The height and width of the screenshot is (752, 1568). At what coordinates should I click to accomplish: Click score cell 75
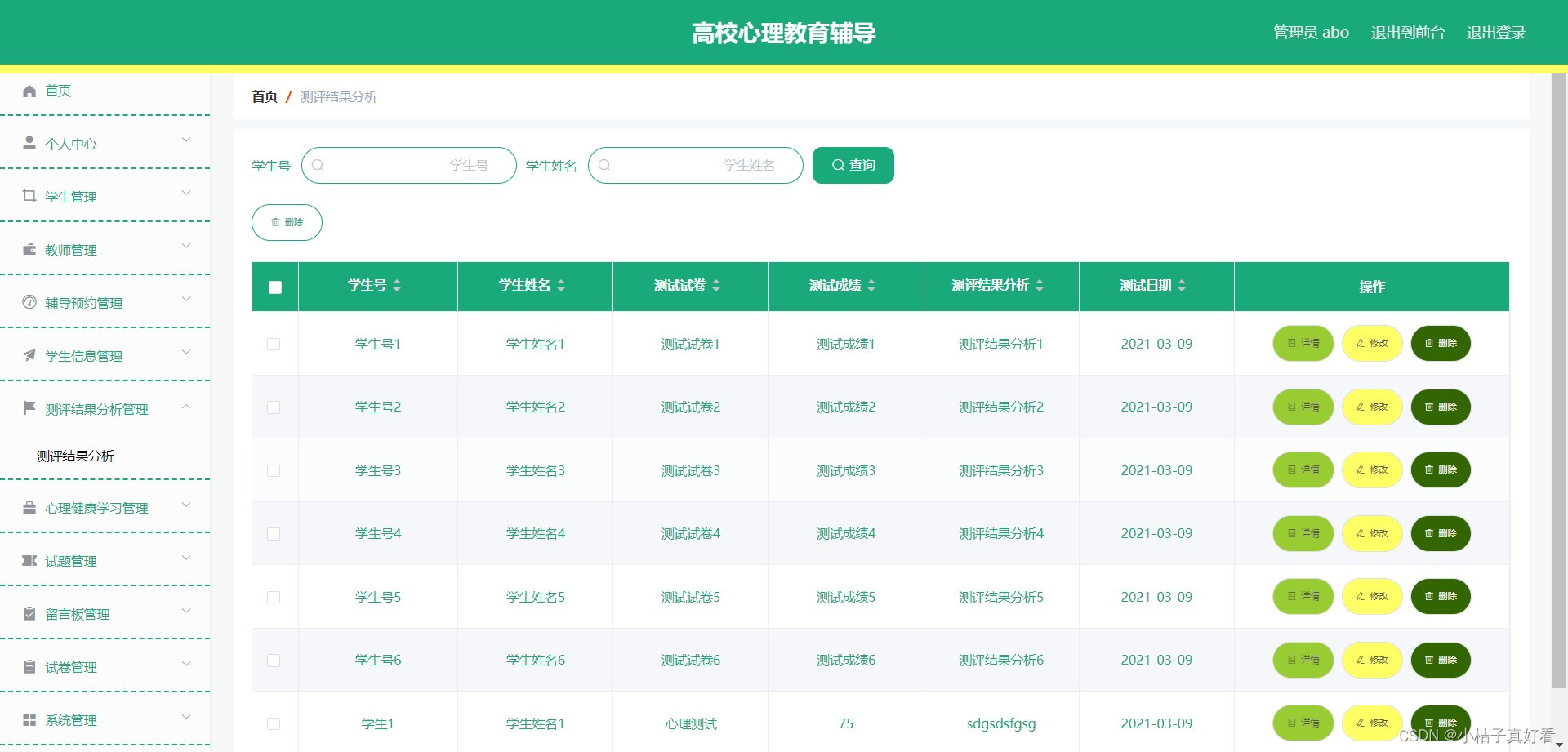click(846, 723)
